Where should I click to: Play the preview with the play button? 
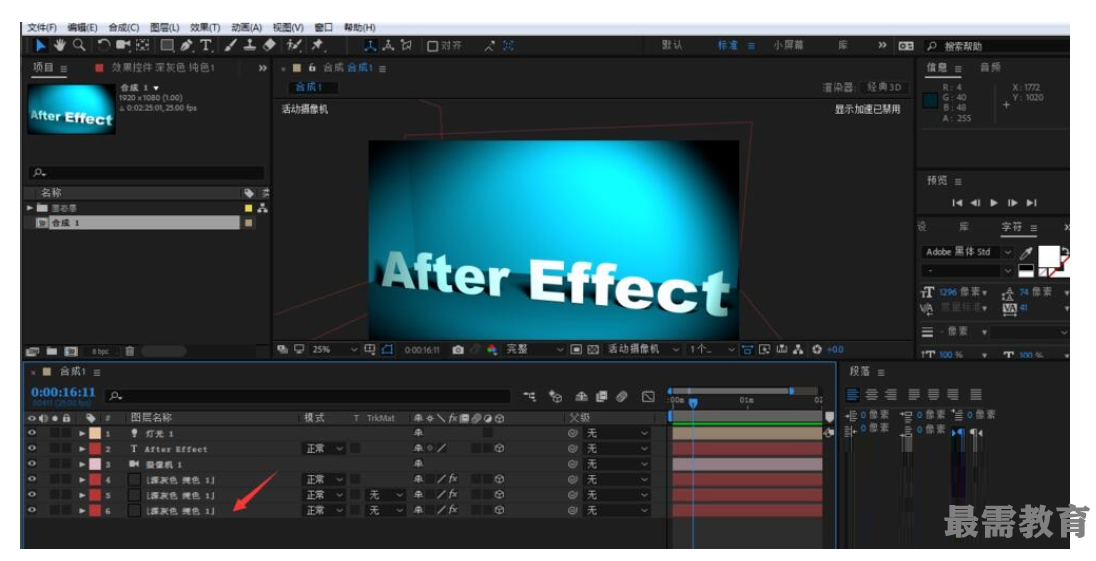[993, 203]
